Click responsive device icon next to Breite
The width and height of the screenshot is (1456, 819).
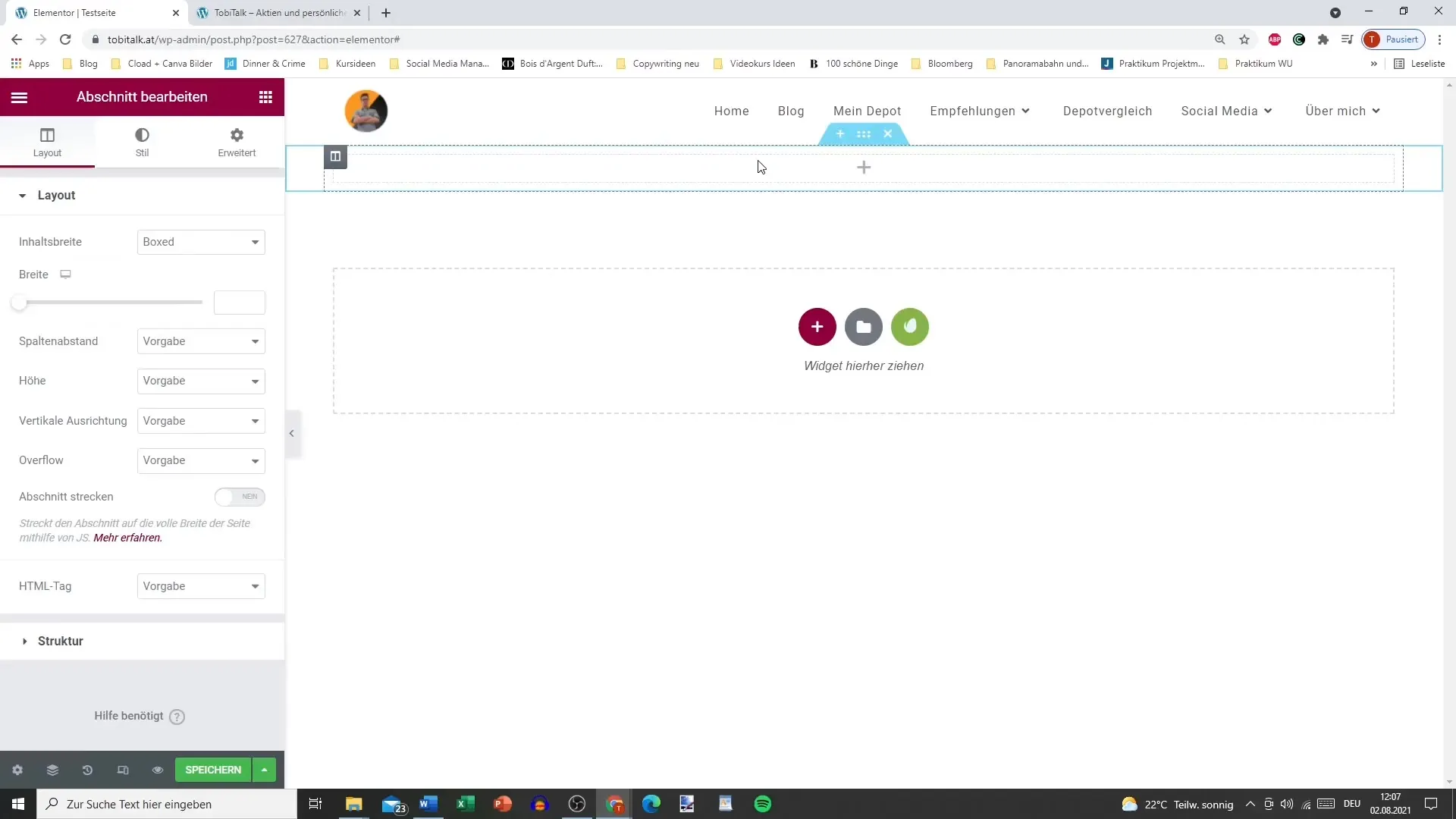tap(66, 275)
